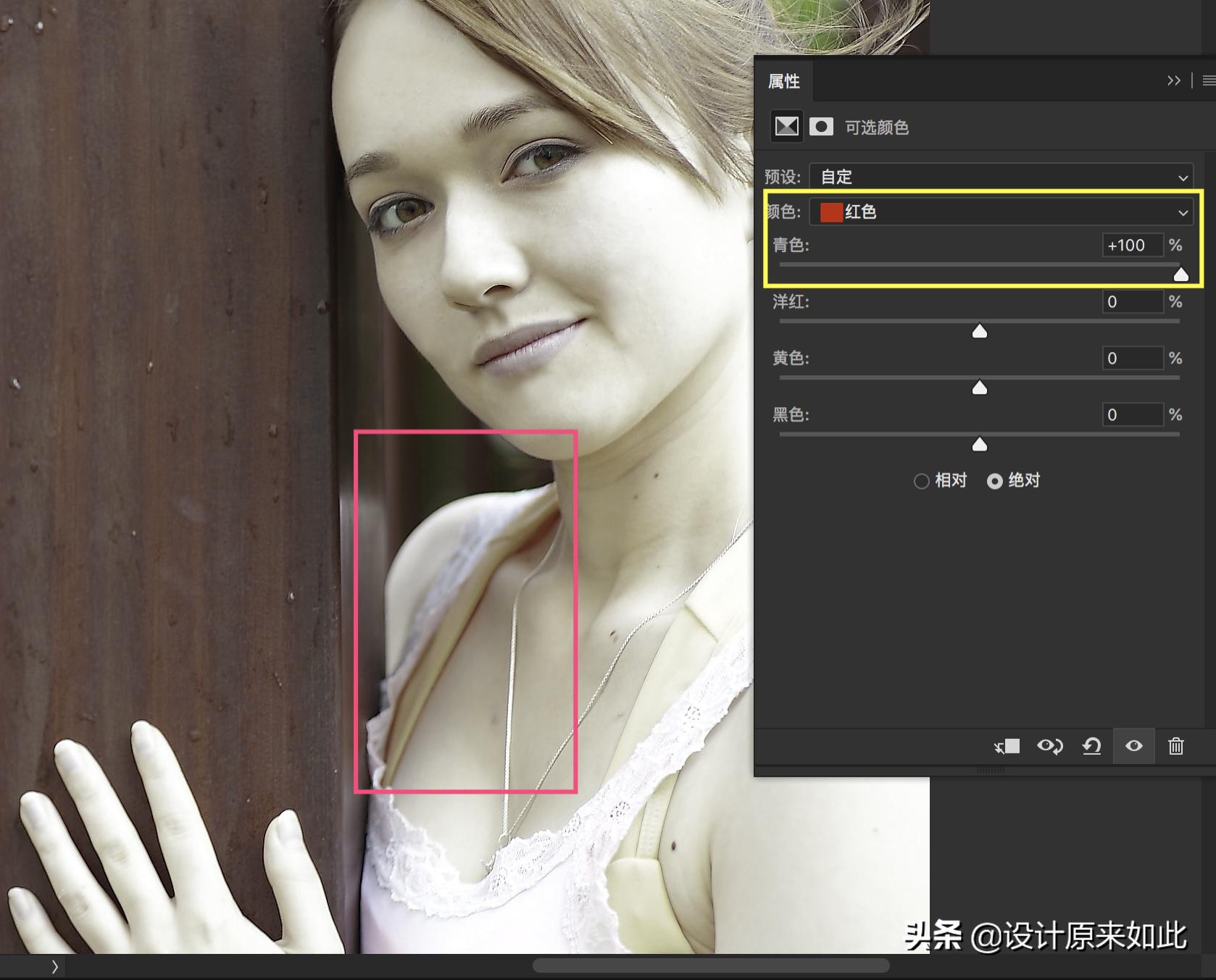Open the Properties panel menu icon
1216x980 pixels.
[1208, 80]
